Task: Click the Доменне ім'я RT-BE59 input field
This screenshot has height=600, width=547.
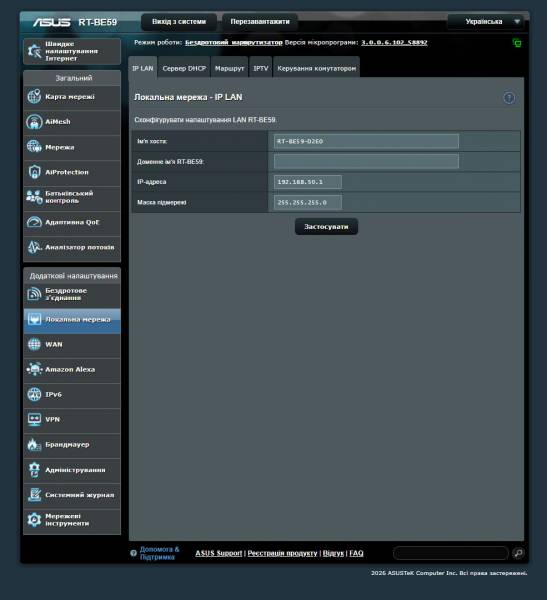Action: (366, 161)
